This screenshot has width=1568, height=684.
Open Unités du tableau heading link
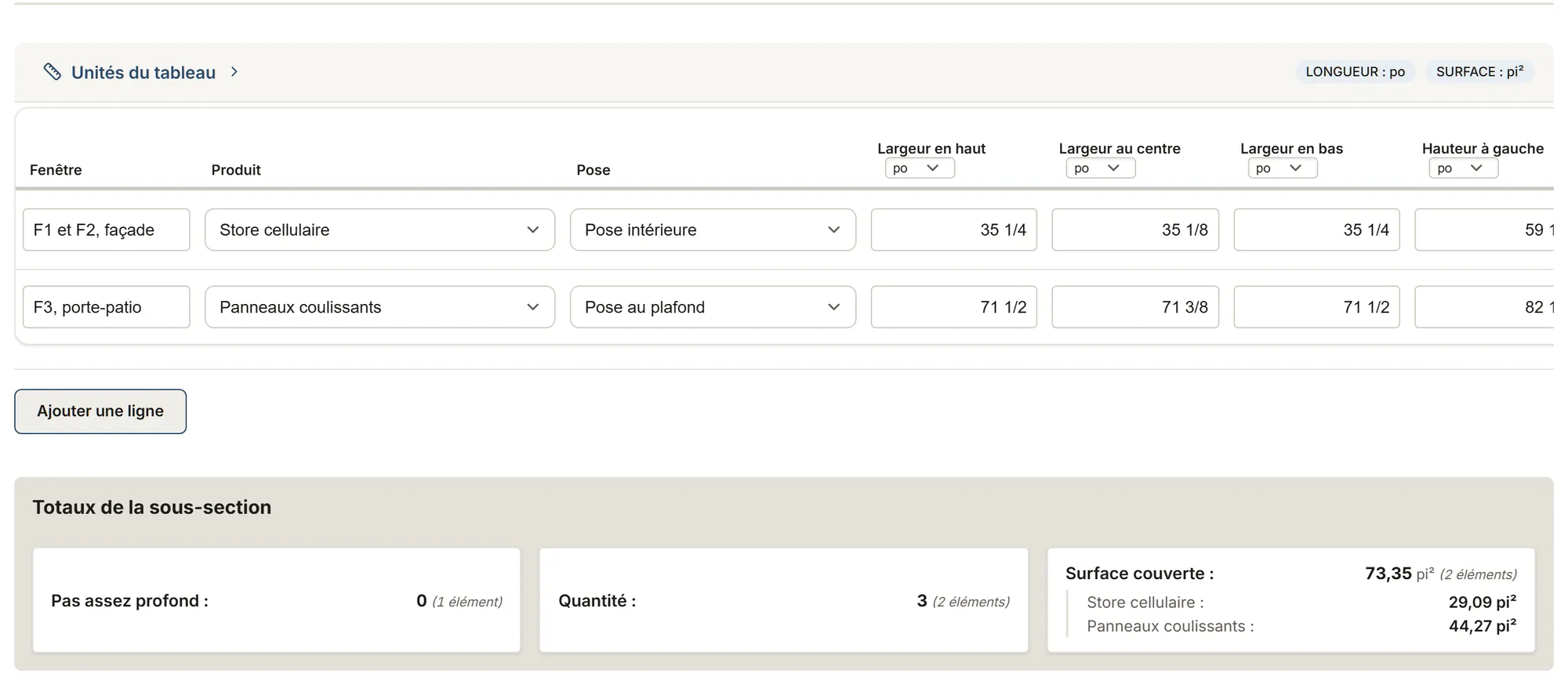[143, 73]
